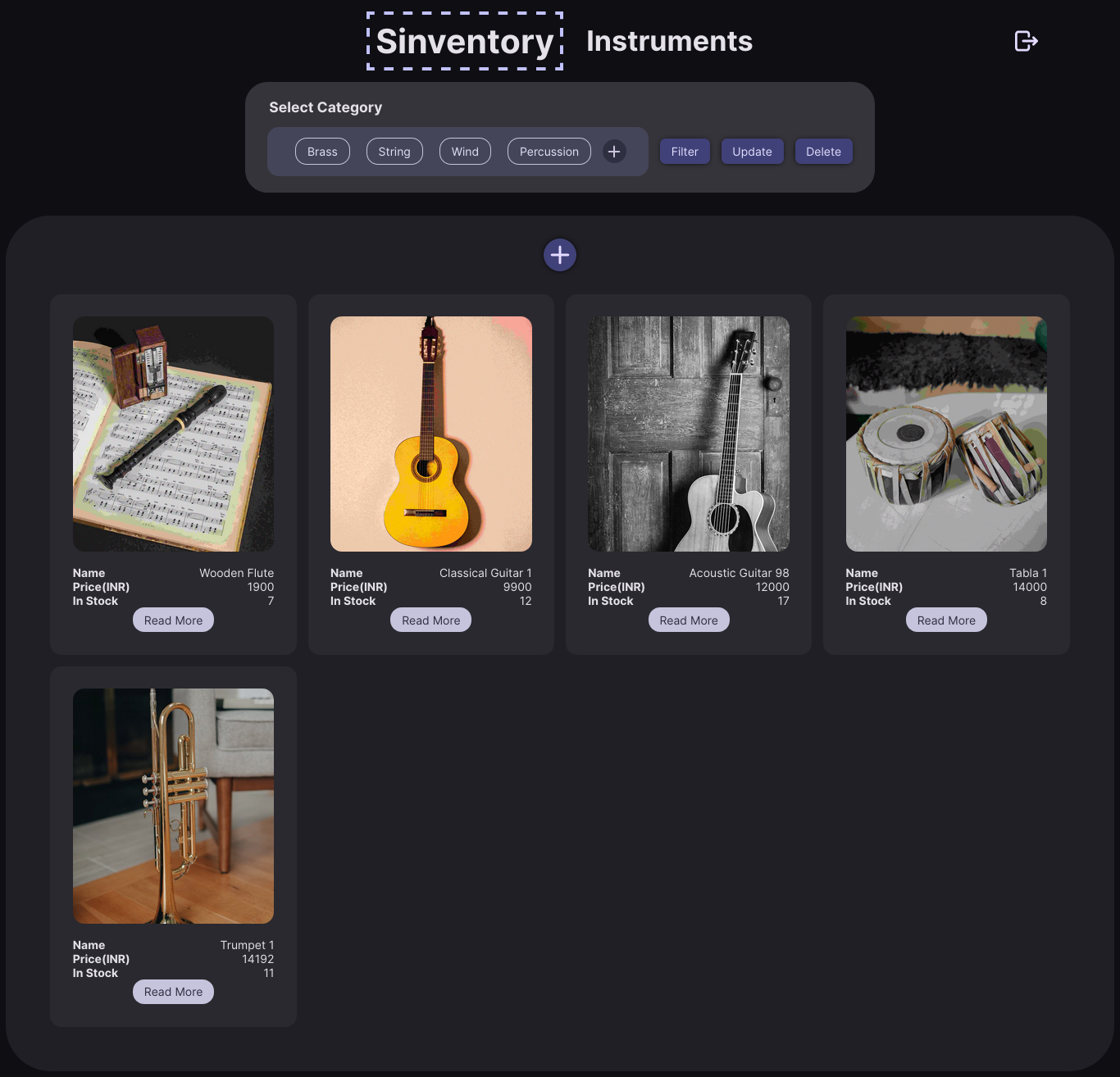Click the Update category button

752,152
